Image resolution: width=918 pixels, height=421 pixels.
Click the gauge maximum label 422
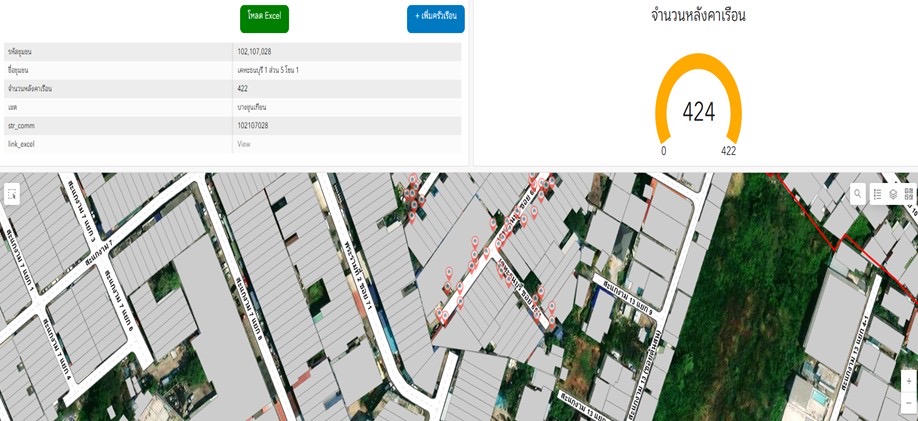click(x=729, y=151)
